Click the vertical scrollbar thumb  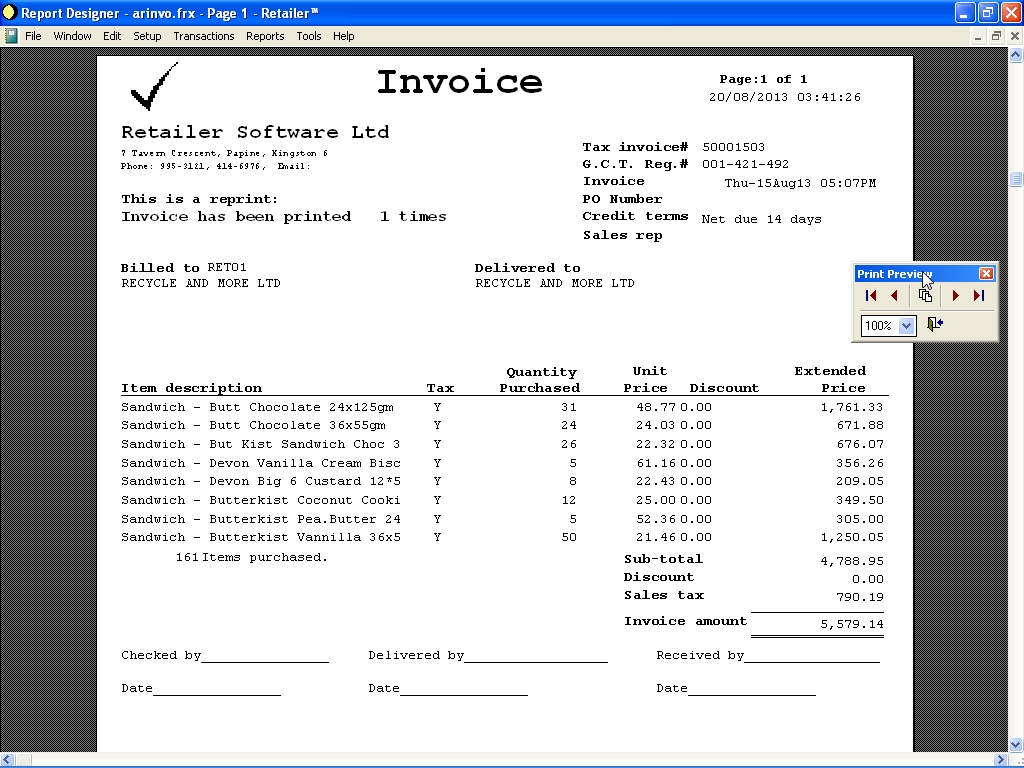pyautogui.click(x=1016, y=179)
